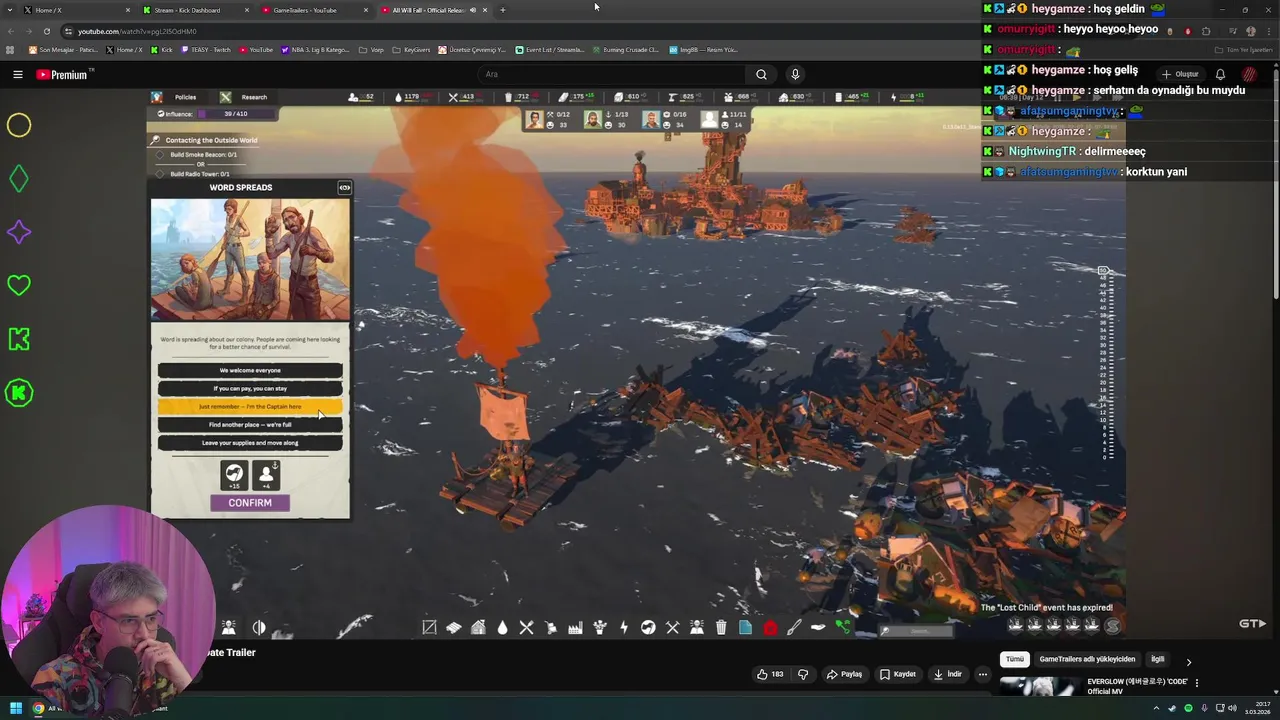The width and height of the screenshot is (1280, 720).
Task: Choose 'If you can pay, you can stay'
Action: 250,388
